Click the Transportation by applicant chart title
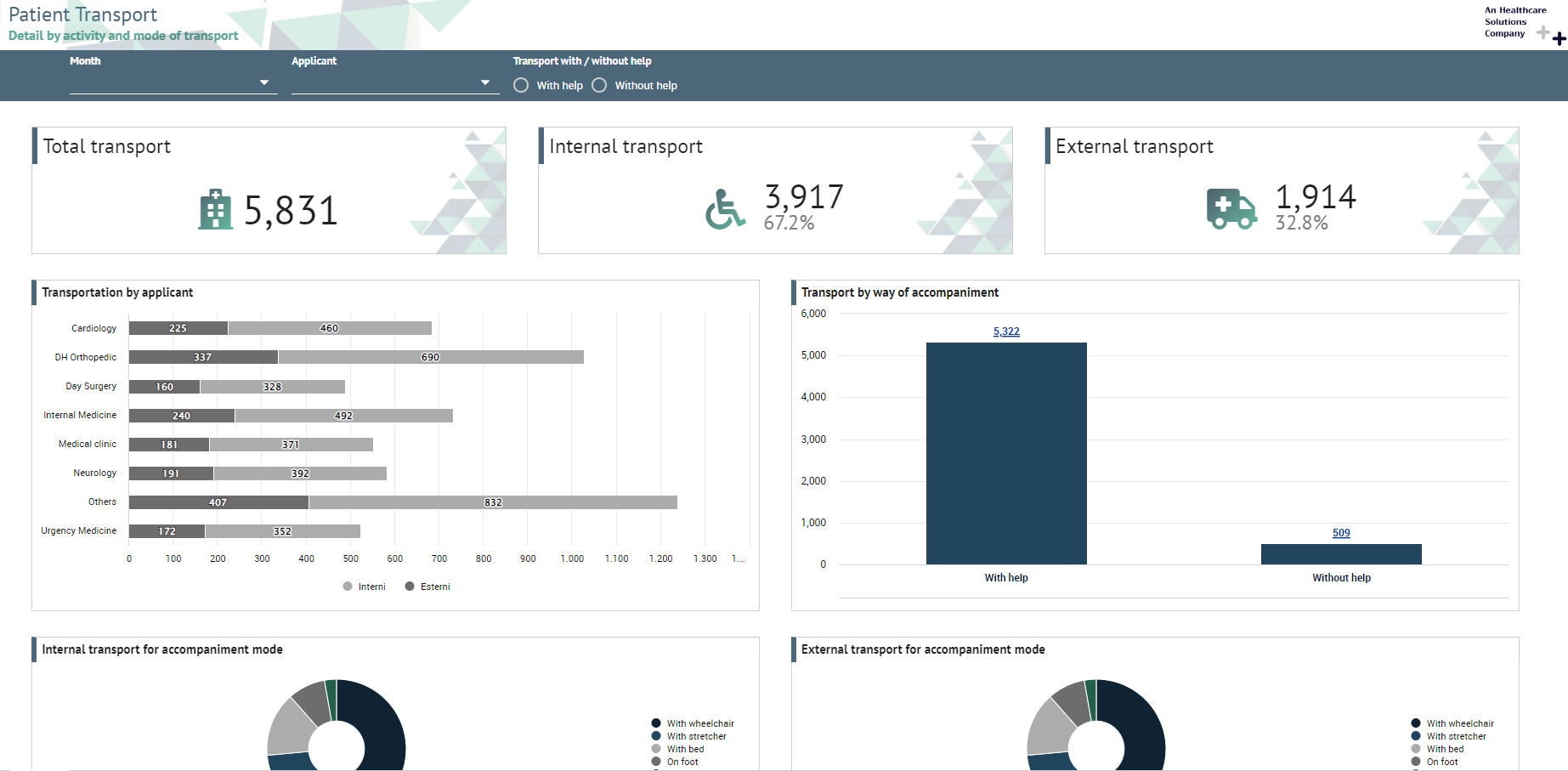 117,292
